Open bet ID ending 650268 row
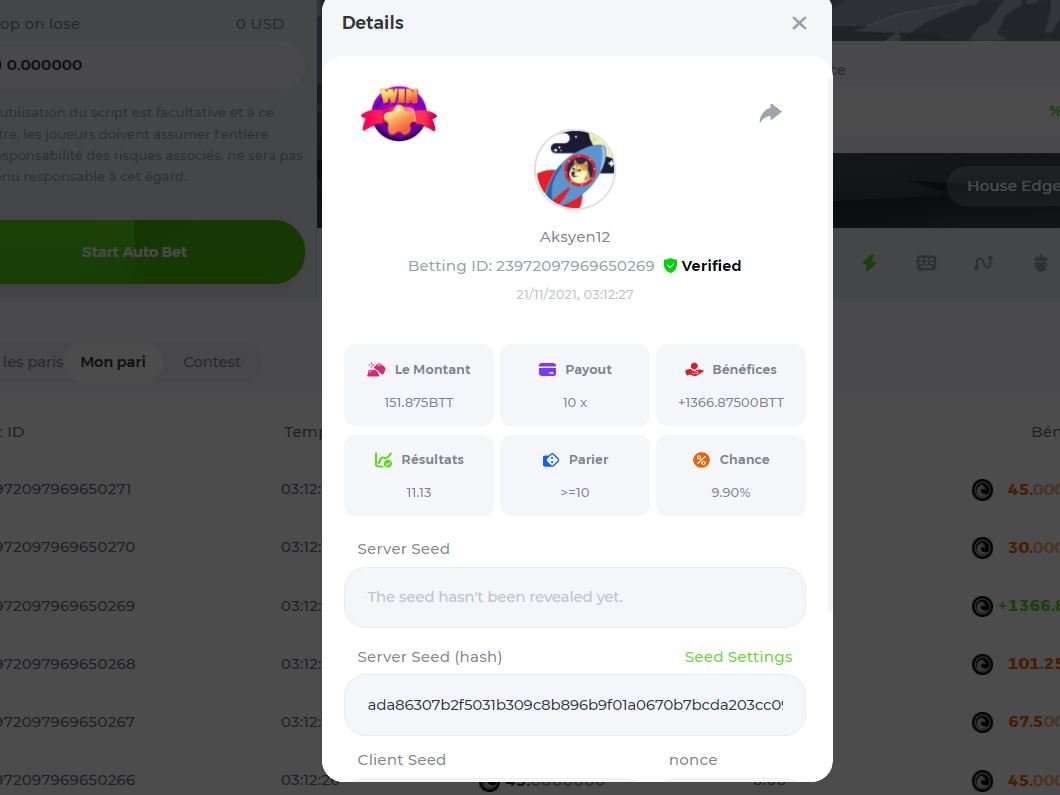Image resolution: width=1060 pixels, height=795 pixels. (68, 664)
